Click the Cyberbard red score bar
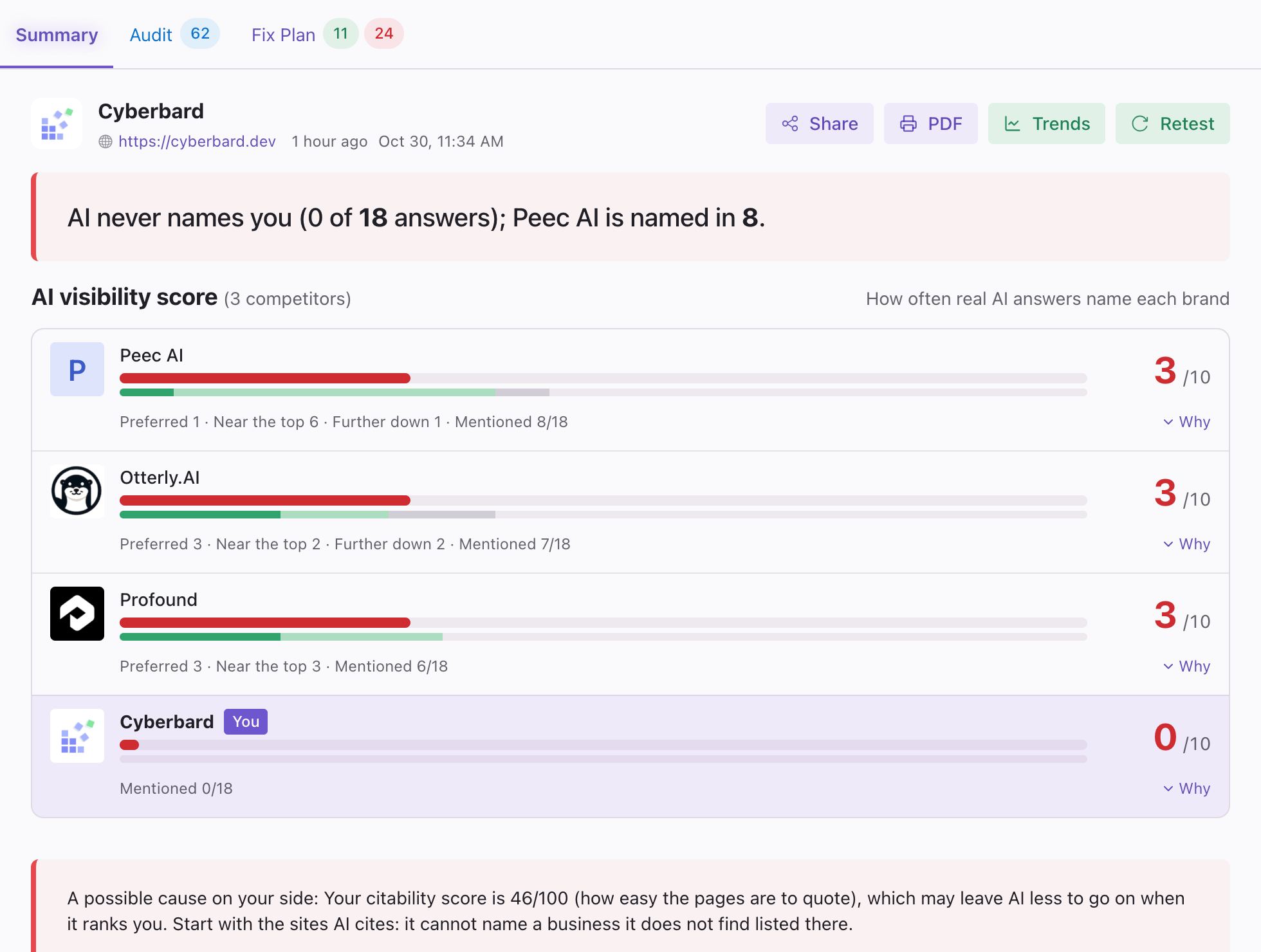The image size is (1261, 952). (129, 745)
